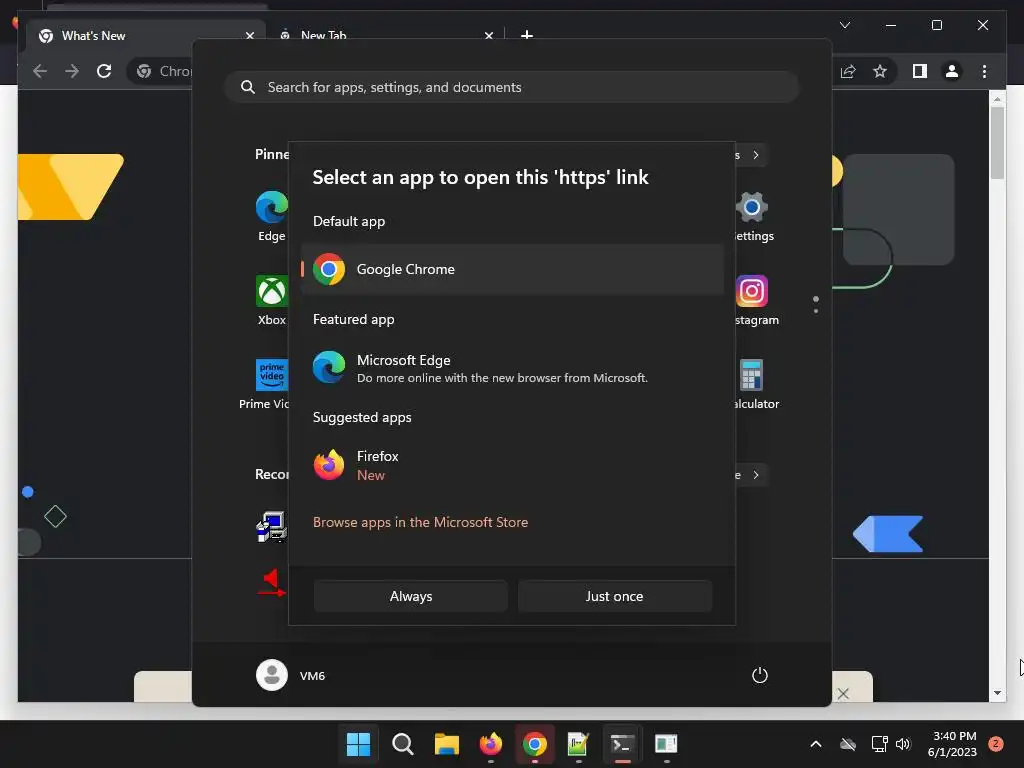Open Browse apps in the Microsoft Store

click(420, 522)
